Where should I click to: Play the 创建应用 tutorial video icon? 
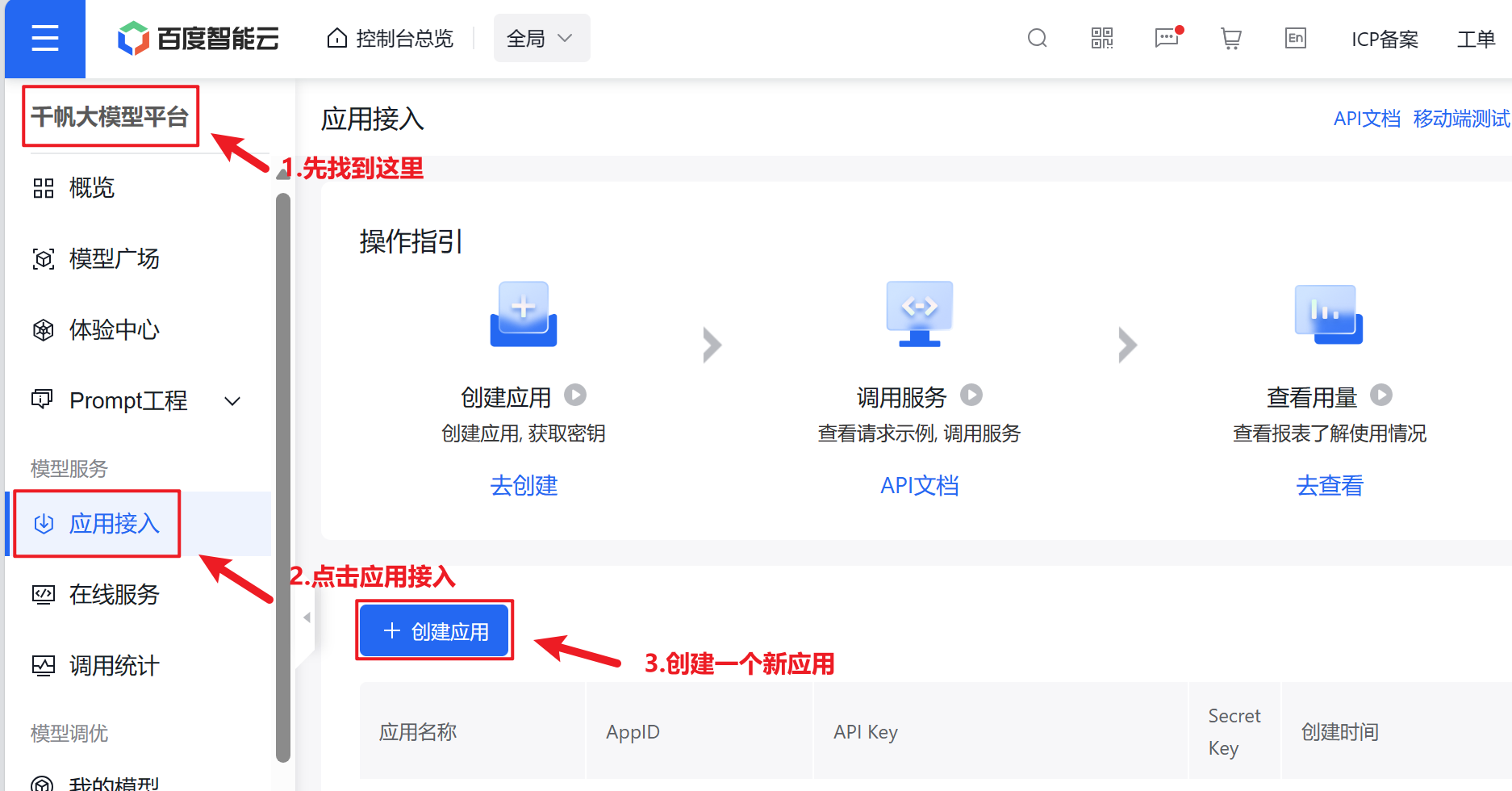point(575,395)
